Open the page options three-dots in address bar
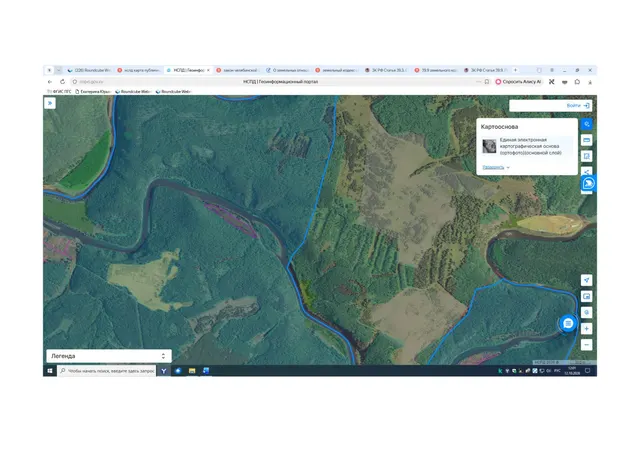Image resolution: width=640 pixels, height=453 pixels. tap(478, 82)
